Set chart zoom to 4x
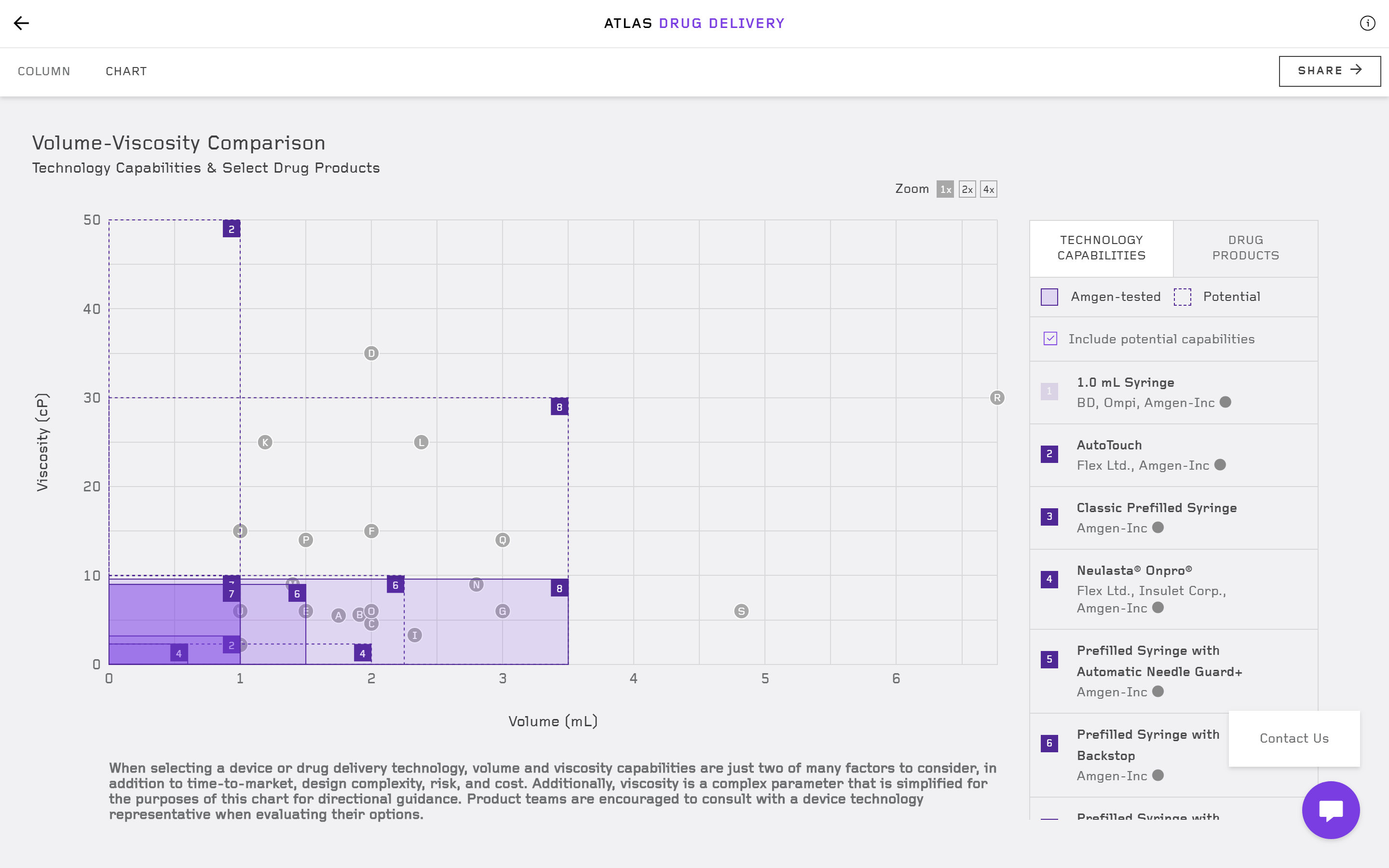Screen dimensions: 1389x868 pos(988,190)
